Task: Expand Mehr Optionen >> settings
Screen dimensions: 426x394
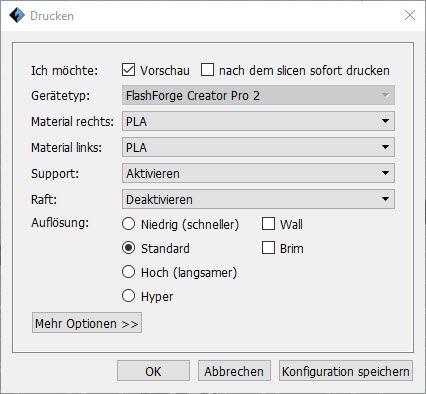Action: click(x=87, y=323)
